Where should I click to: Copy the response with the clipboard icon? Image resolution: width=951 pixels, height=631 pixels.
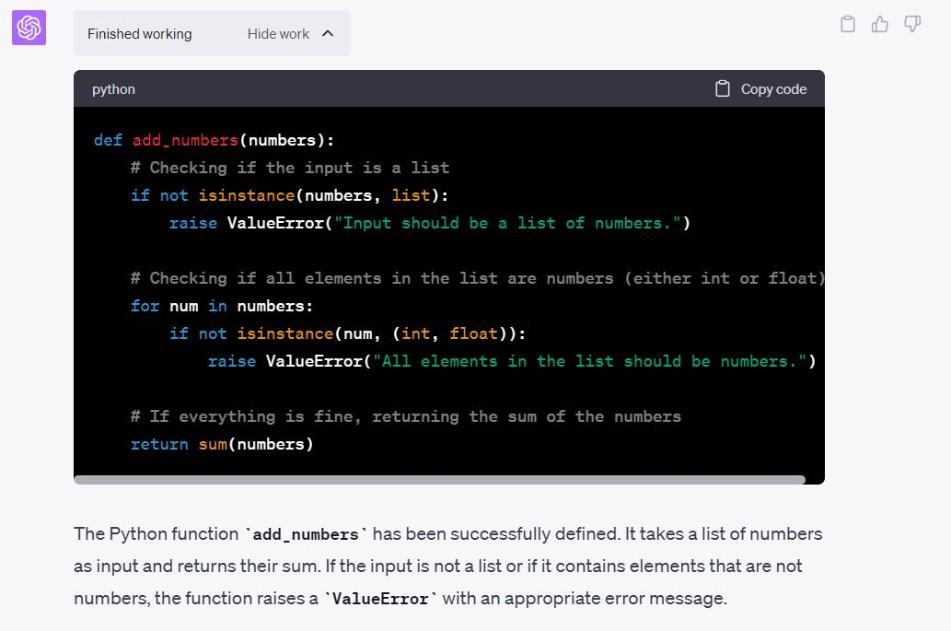pyautogui.click(x=847, y=24)
